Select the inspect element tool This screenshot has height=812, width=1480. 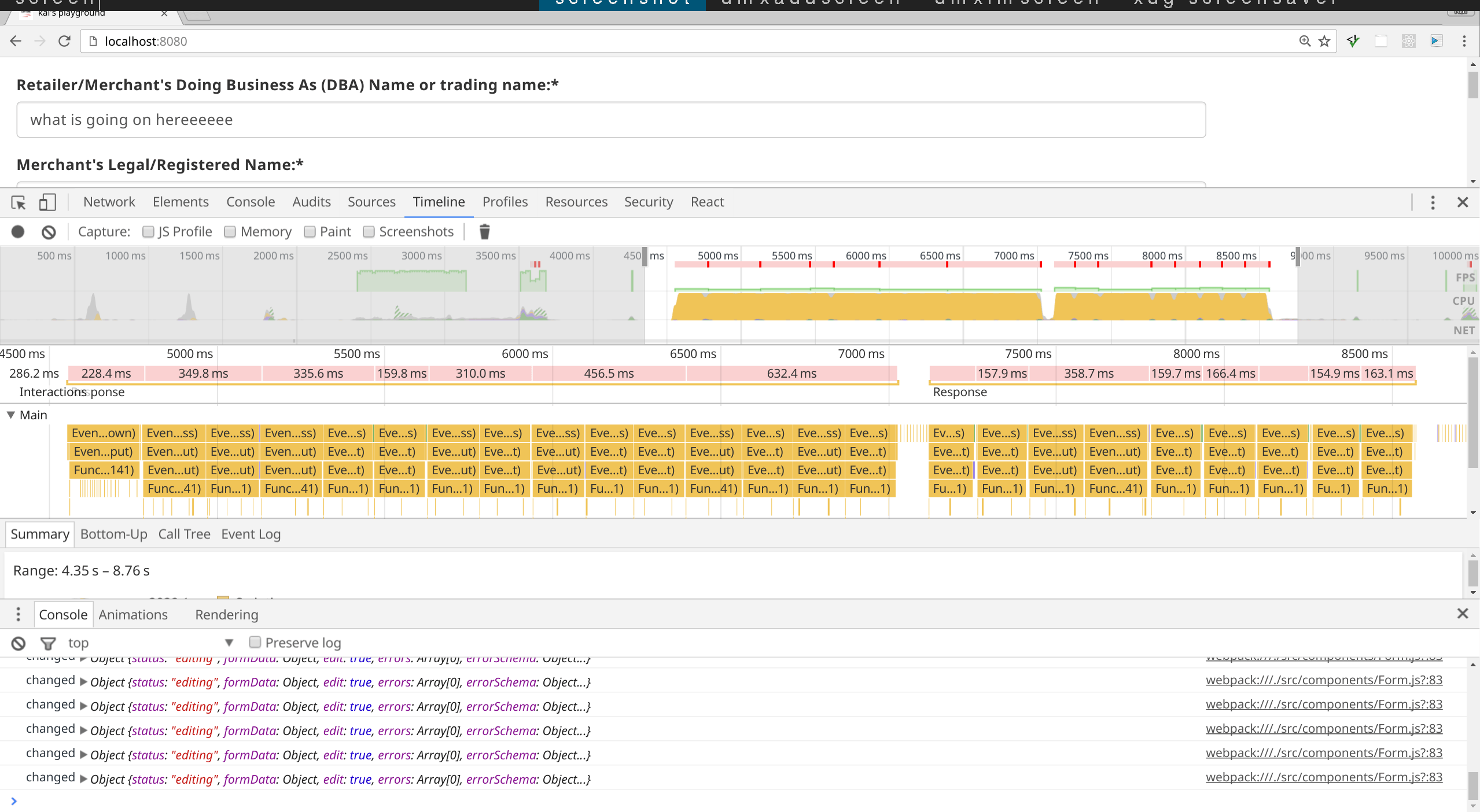click(x=18, y=203)
